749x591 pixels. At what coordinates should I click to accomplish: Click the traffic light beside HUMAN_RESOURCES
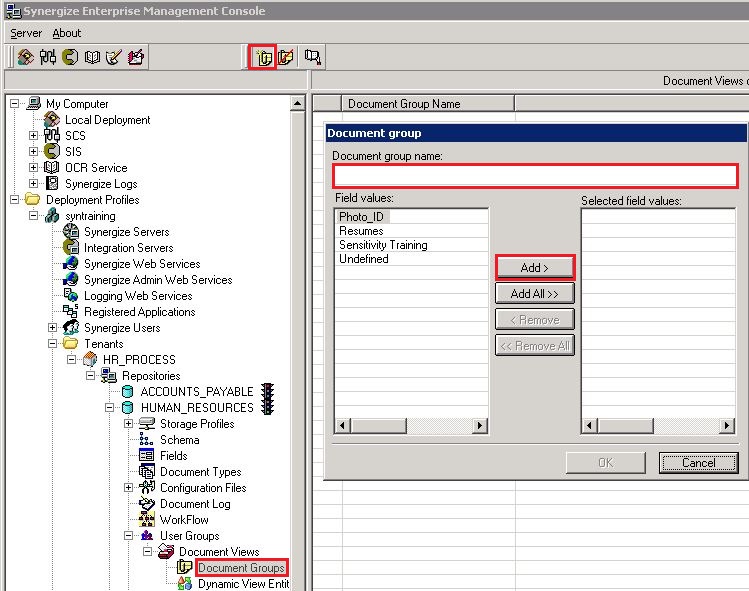click(268, 407)
